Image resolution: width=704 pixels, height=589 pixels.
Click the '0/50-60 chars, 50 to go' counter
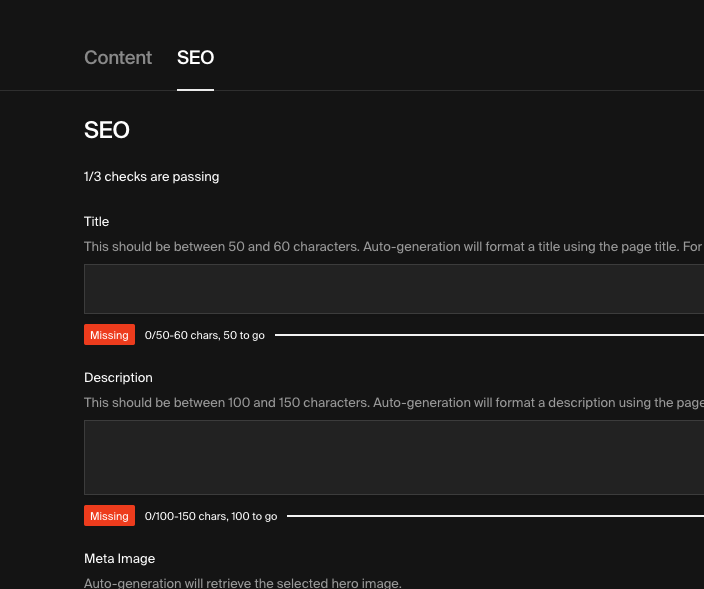click(x=205, y=336)
